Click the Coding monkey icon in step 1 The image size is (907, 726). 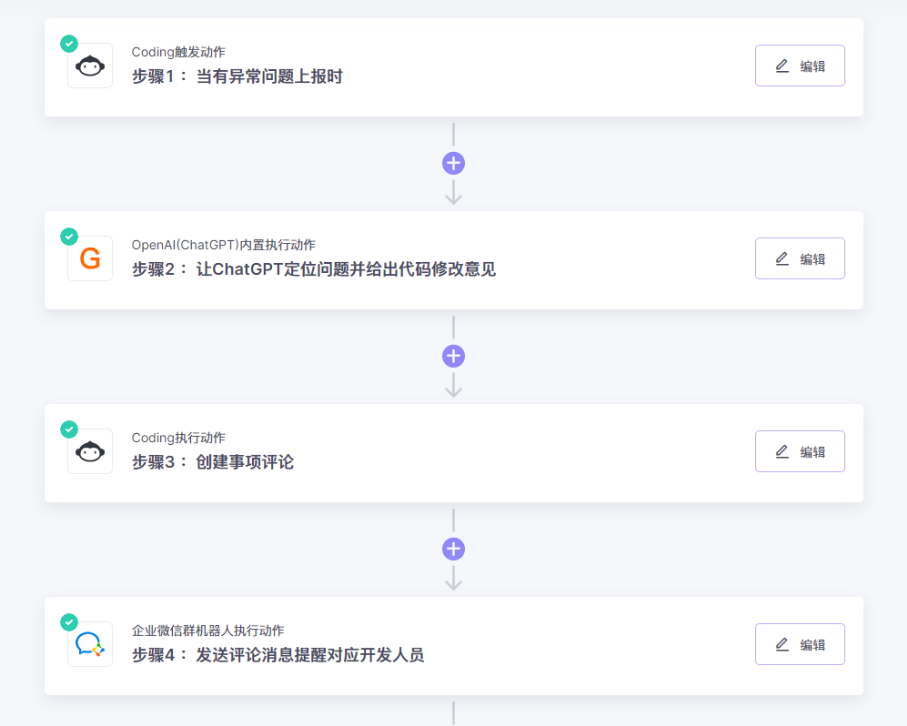90,66
